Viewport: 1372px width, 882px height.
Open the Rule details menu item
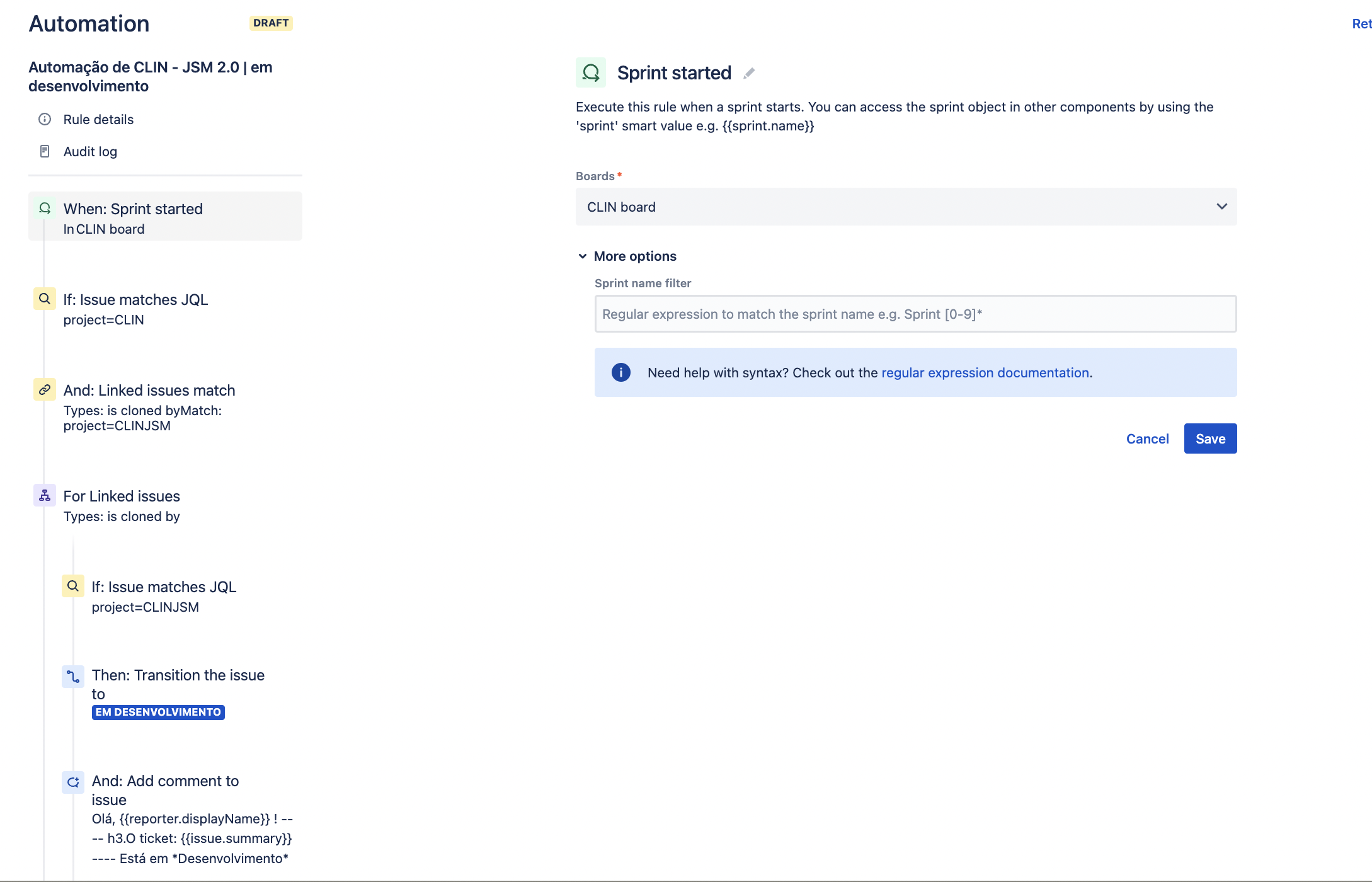(98, 119)
